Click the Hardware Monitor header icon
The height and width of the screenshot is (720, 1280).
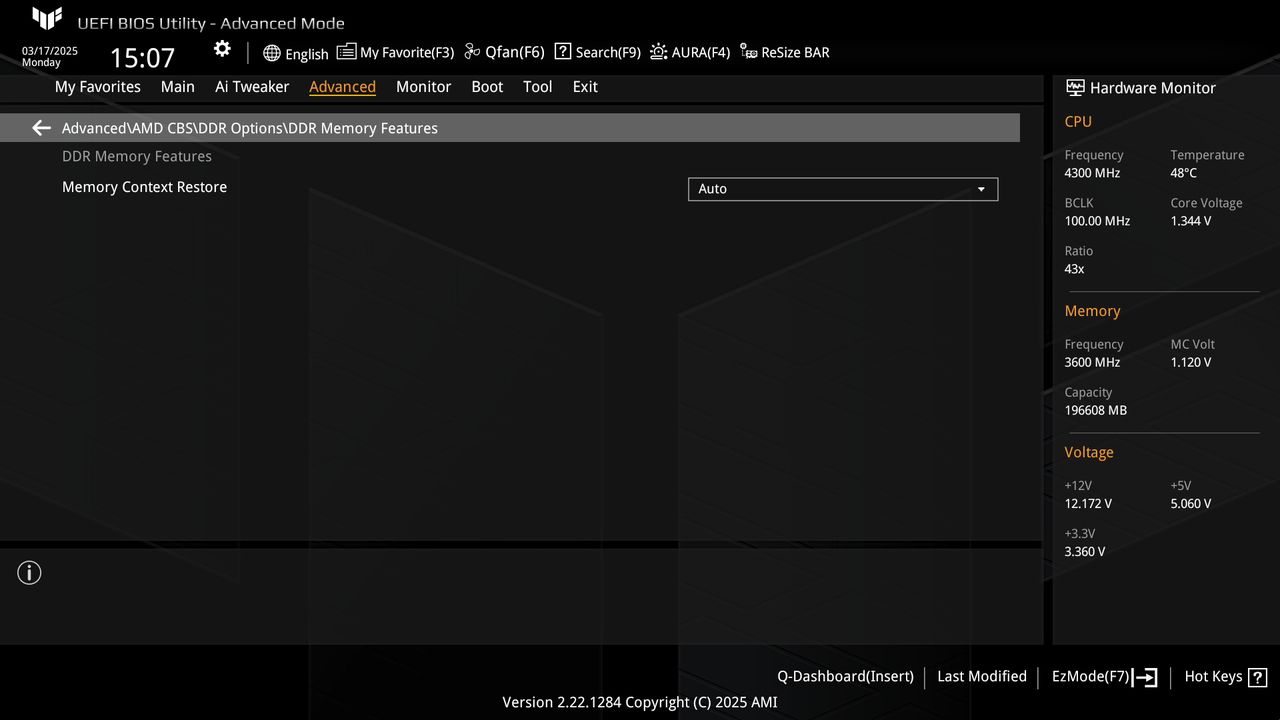(x=1075, y=88)
